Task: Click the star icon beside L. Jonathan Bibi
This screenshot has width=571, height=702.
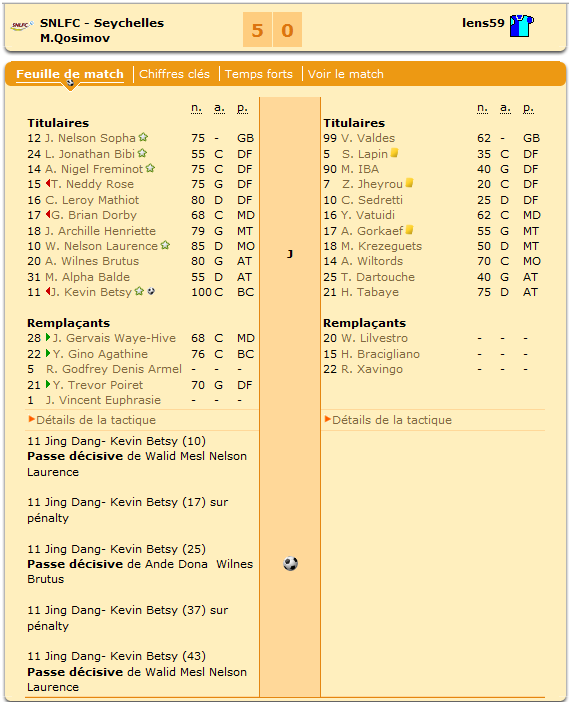Action: [142, 153]
